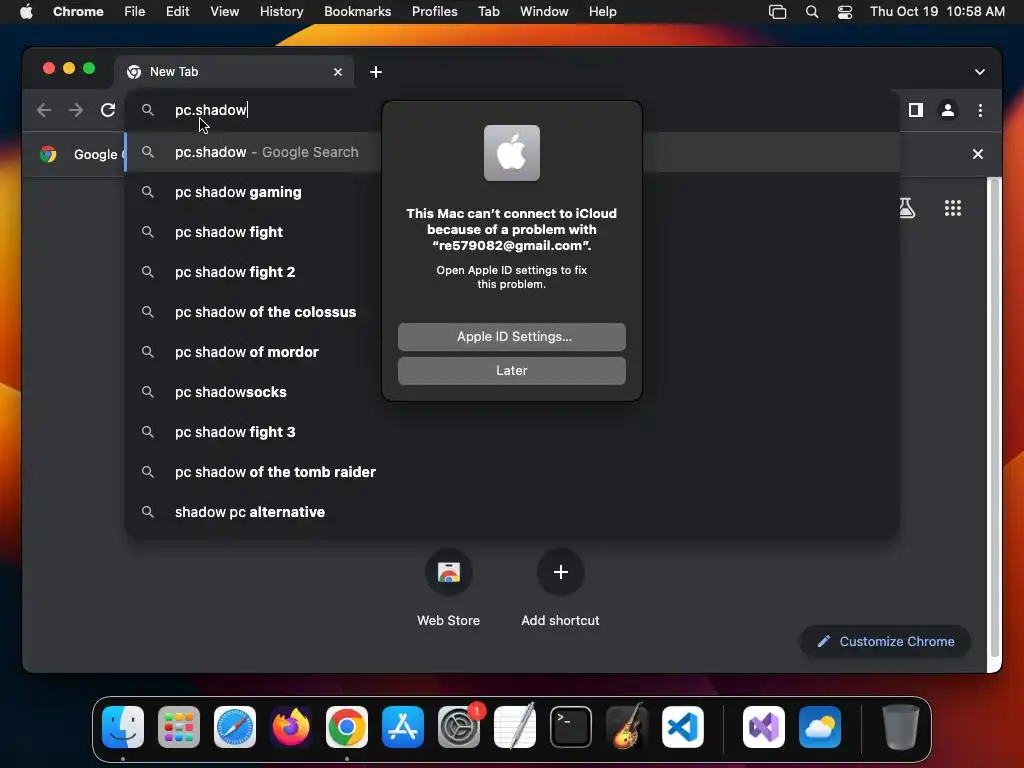Open the Google apps grid
Image resolution: width=1024 pixels, height=768 pixels.
953,208
